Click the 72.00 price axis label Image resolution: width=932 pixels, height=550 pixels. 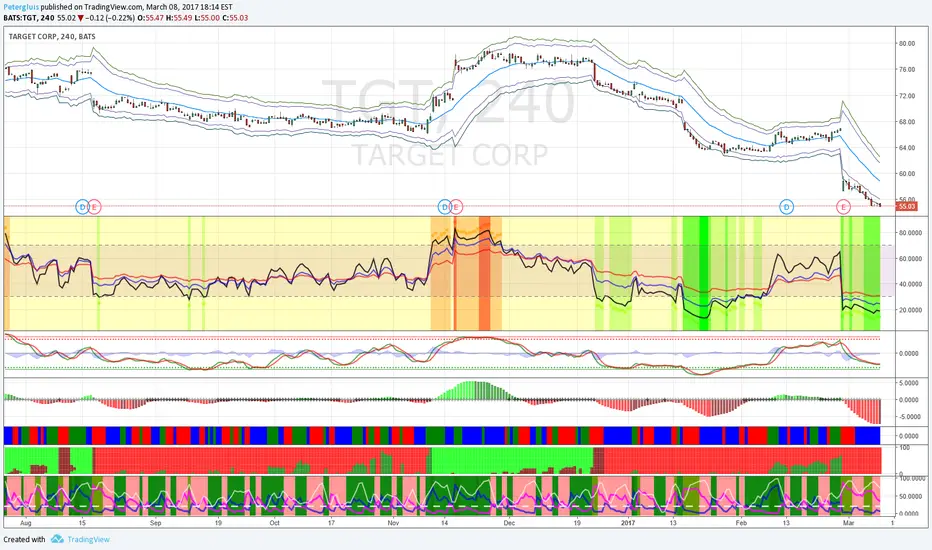[x=906, y=96]
